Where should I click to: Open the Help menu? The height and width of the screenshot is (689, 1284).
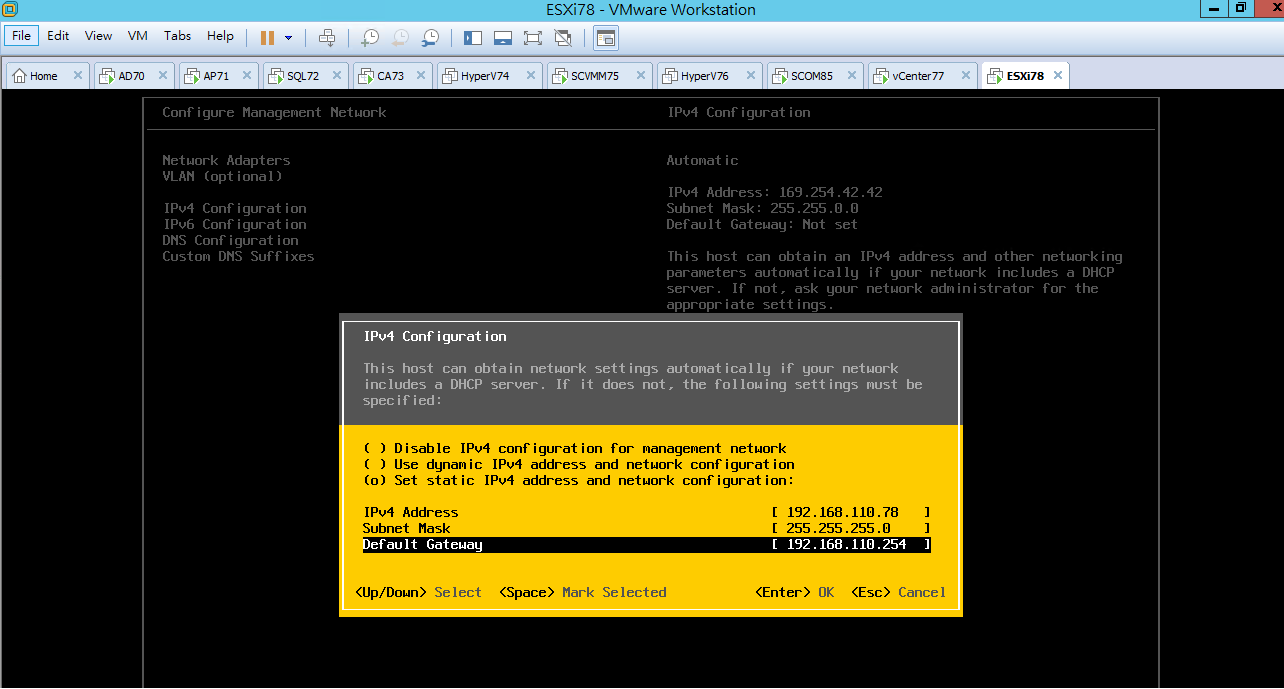click(x=220, y=36)
